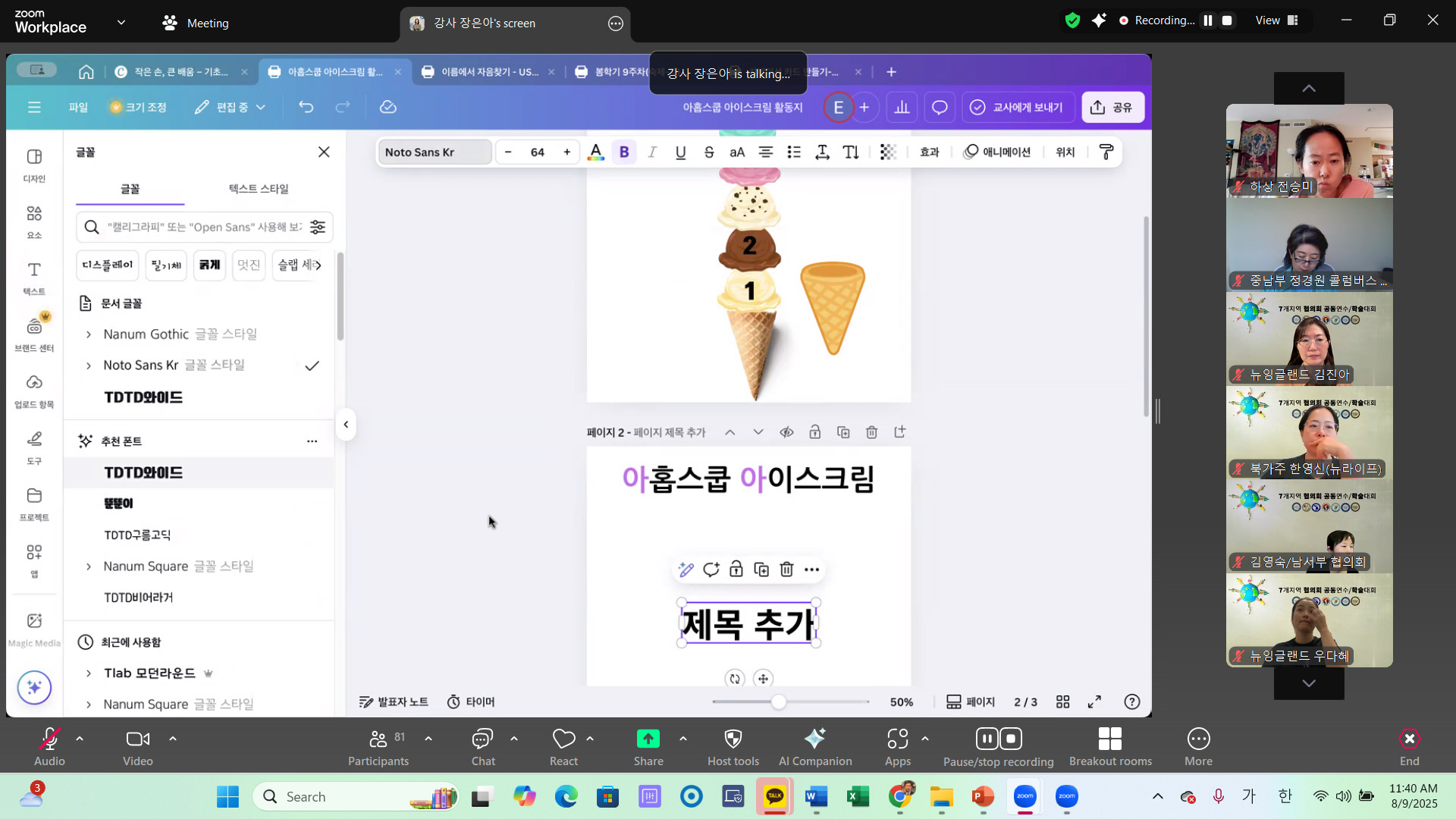Viewport: 1456px width, 819px height.
Task: Decrease font size with minus button
Action: click(508, 152)
